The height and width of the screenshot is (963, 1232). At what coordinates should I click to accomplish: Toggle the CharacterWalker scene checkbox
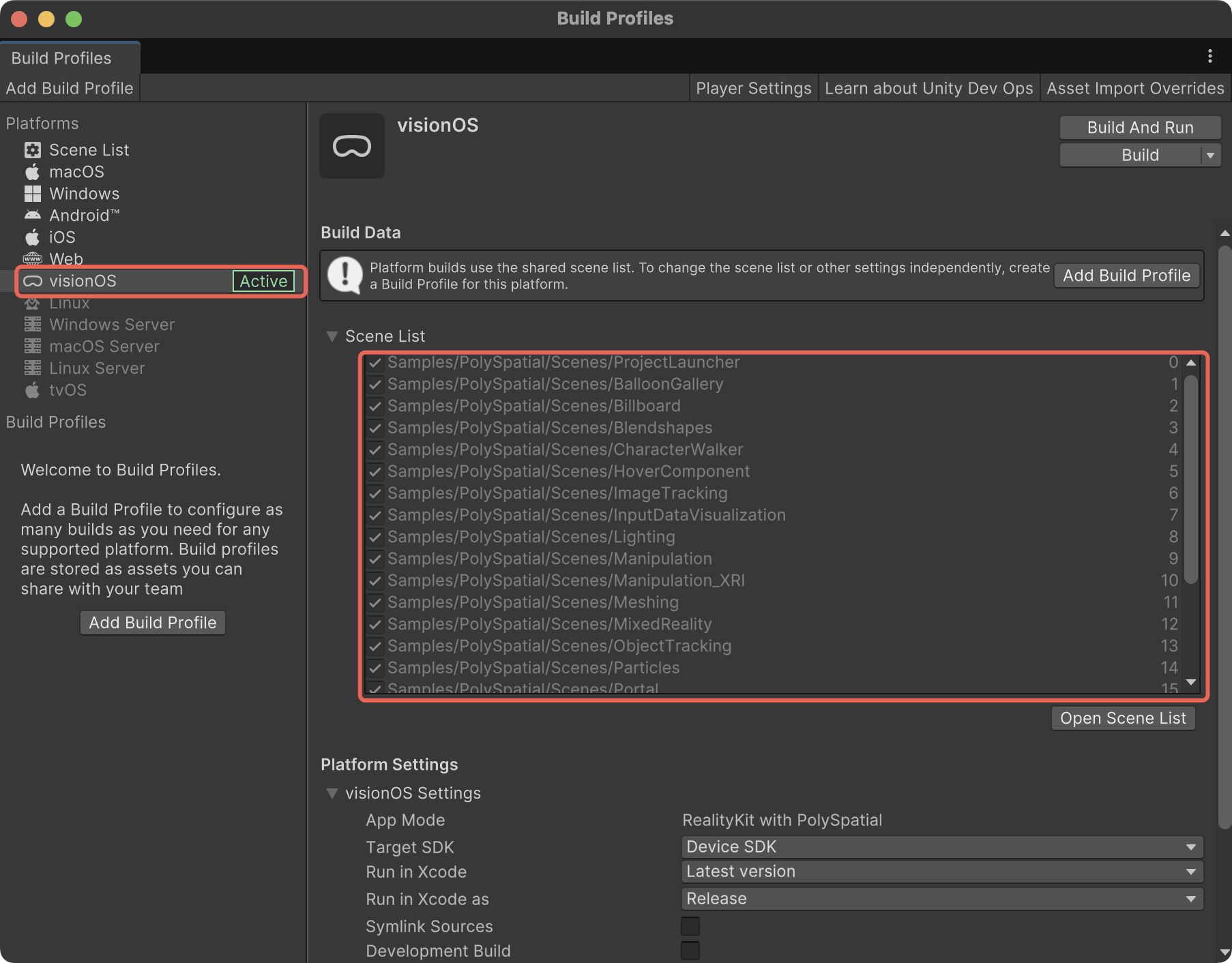(x=375, y=450)
